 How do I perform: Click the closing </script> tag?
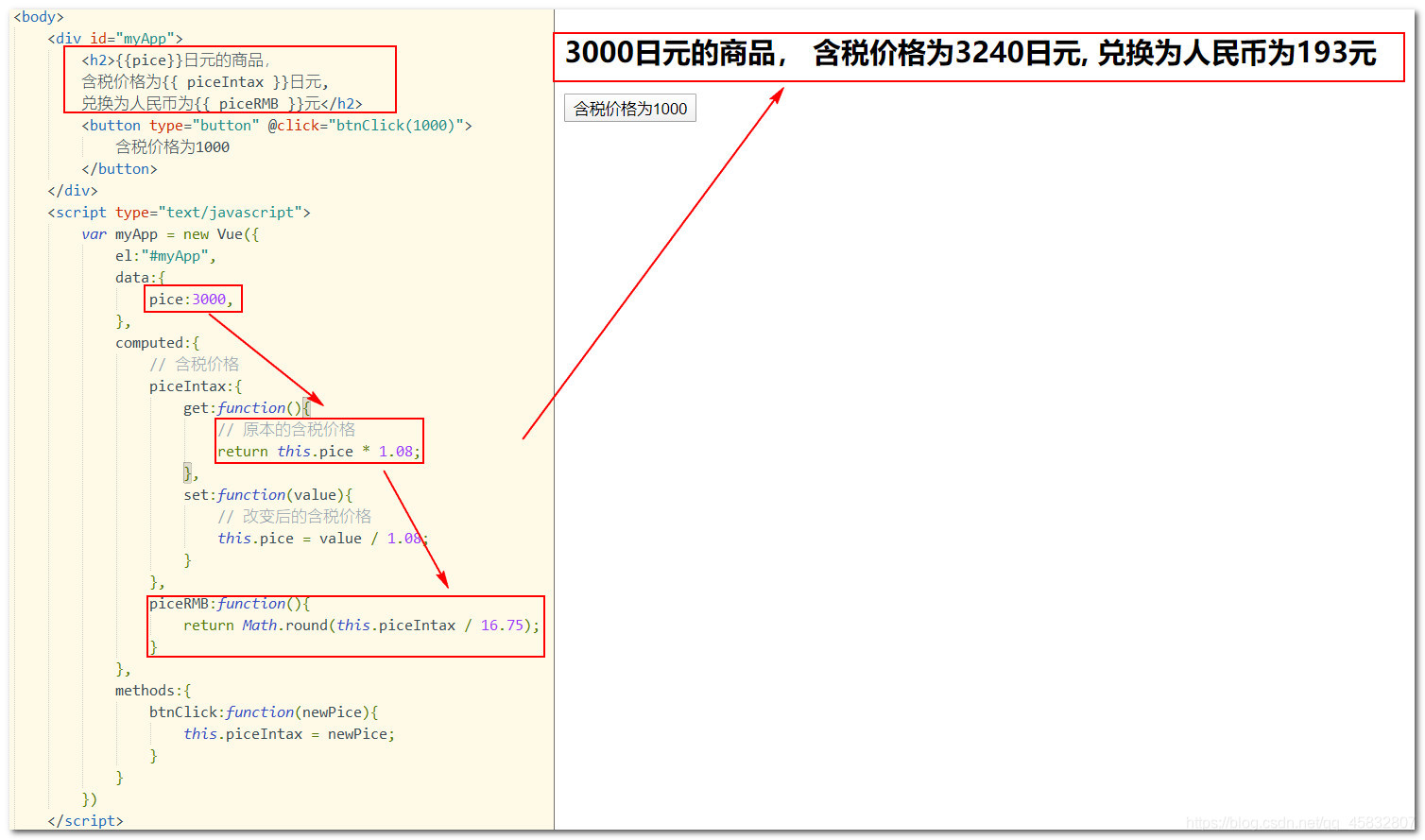click(85, 821)
